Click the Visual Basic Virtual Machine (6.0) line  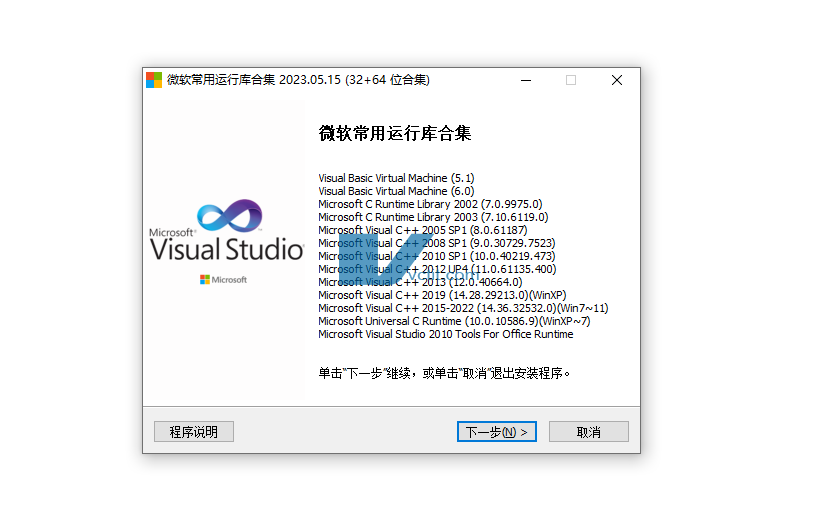click(x=396, y=191)
